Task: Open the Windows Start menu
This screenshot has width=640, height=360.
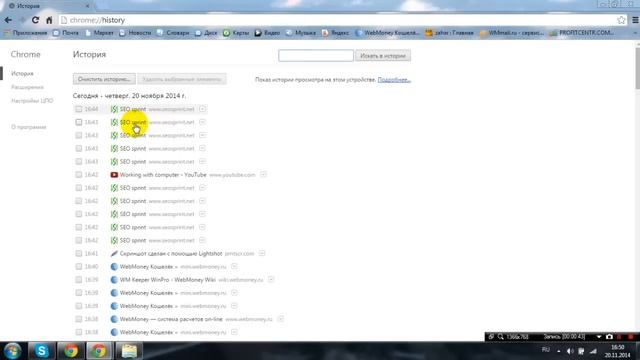Action: tap(13, 351)
